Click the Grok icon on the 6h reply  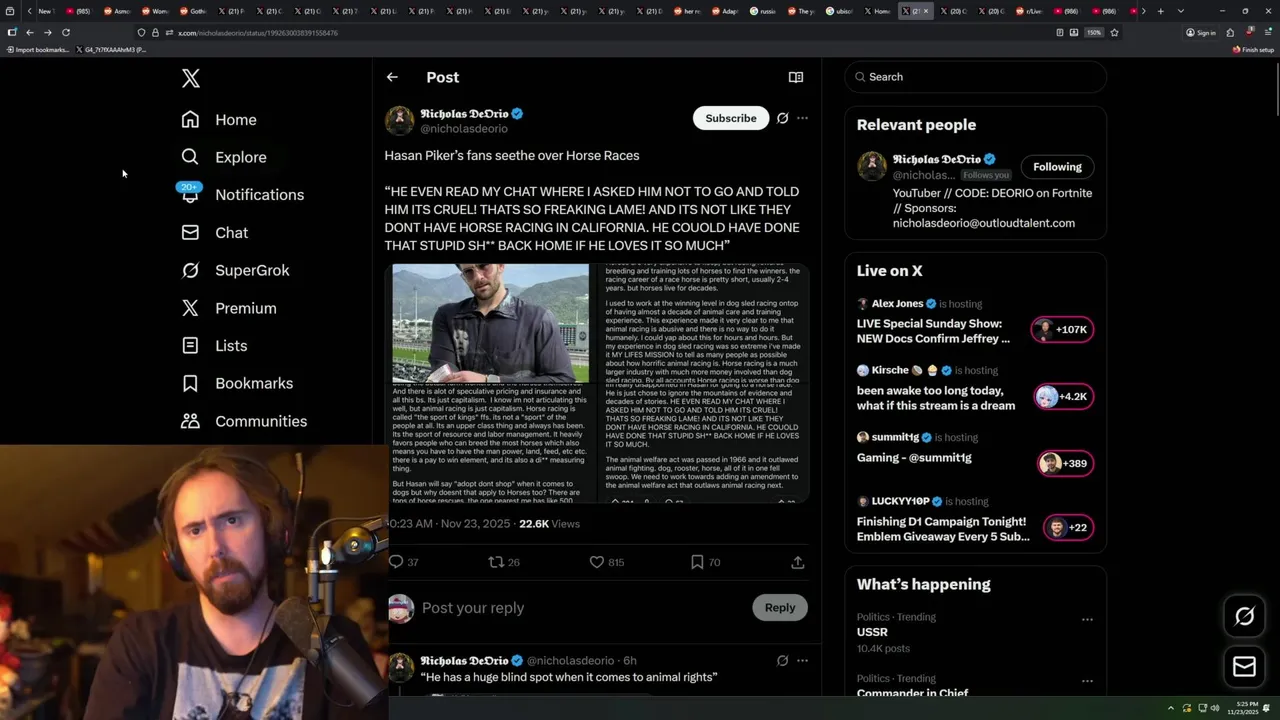782,661
